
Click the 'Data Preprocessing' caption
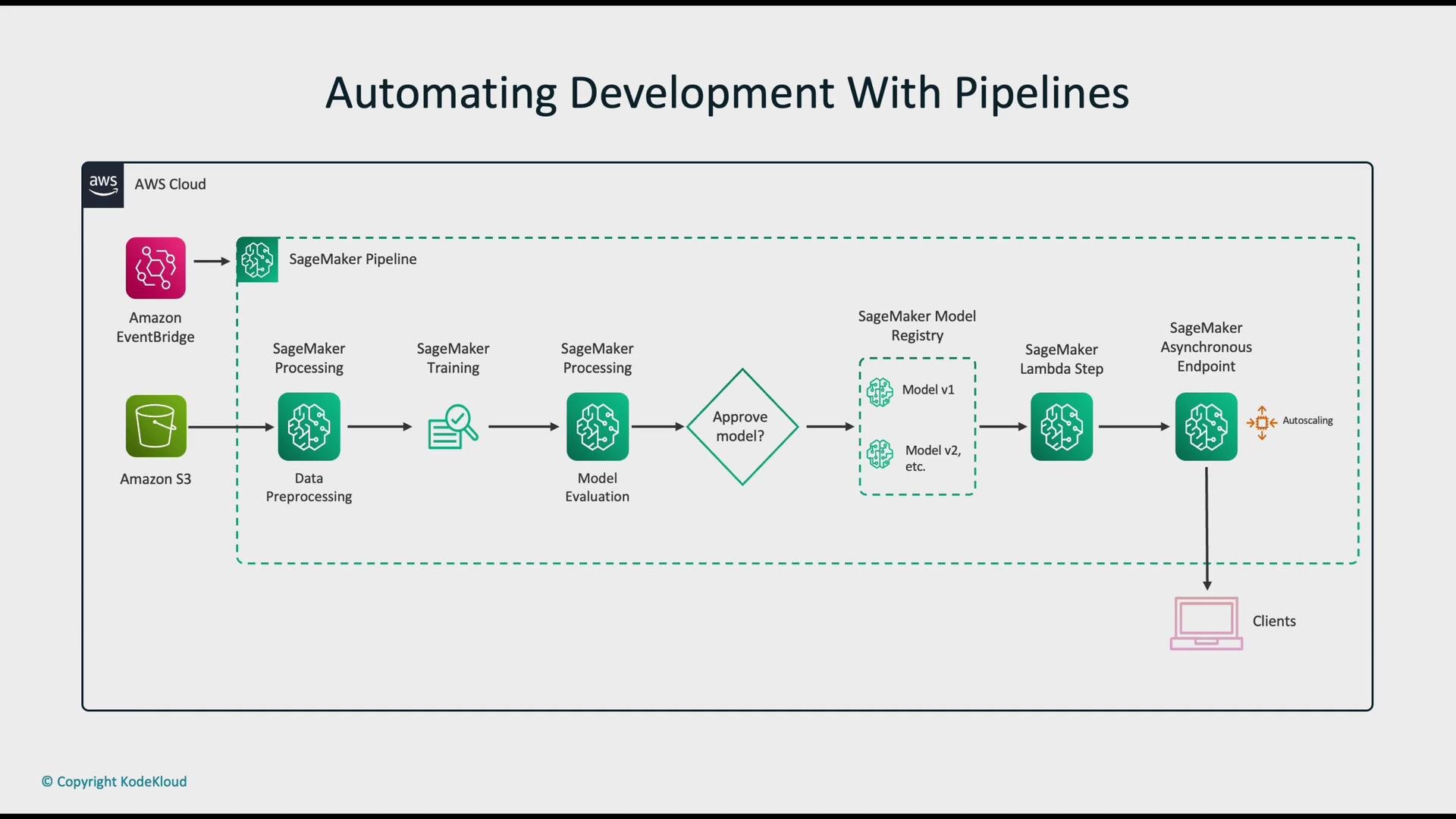pos(309,488)
